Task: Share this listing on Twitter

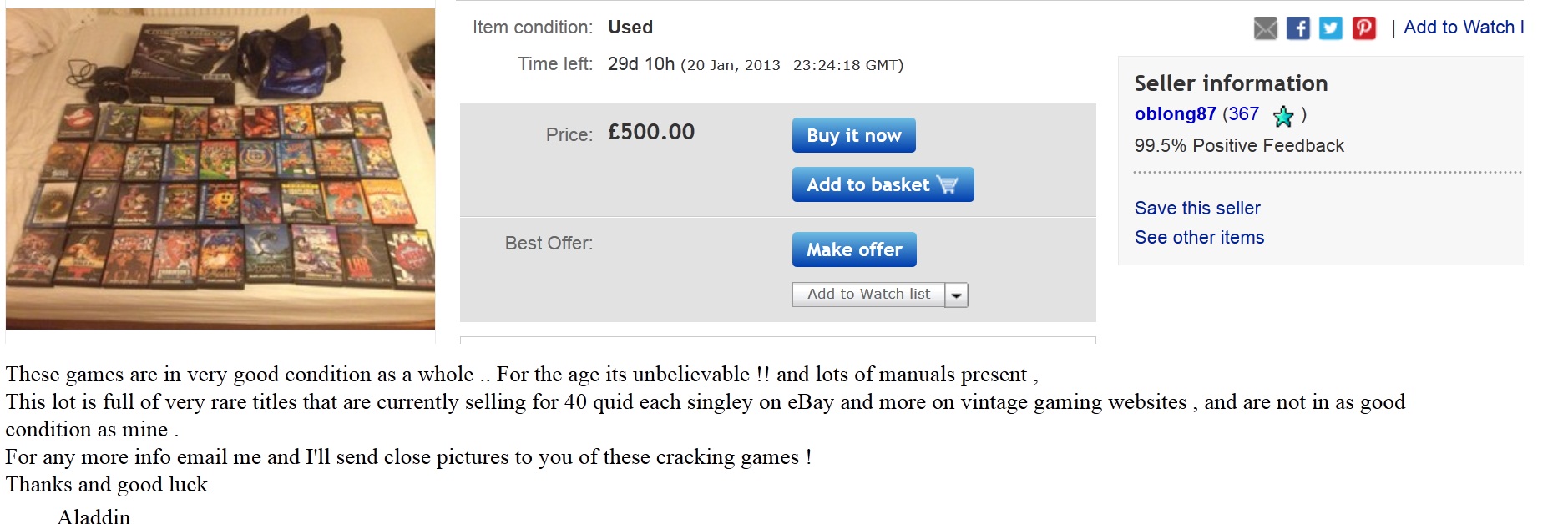Action: (1330, 28)
